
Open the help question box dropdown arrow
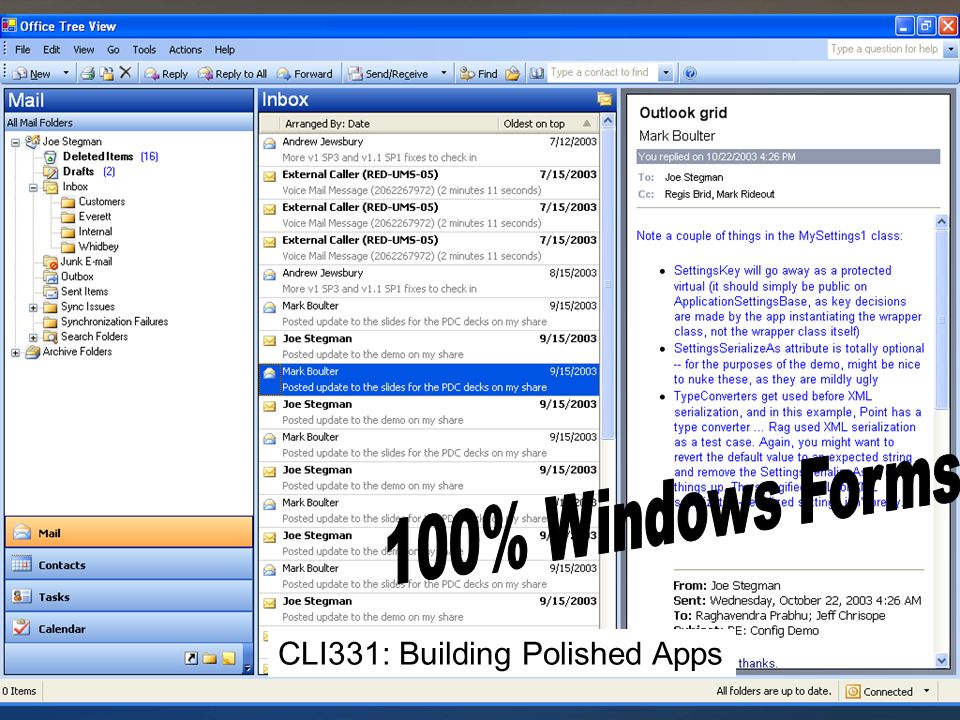pyautogui.click(x=951, y=49)
